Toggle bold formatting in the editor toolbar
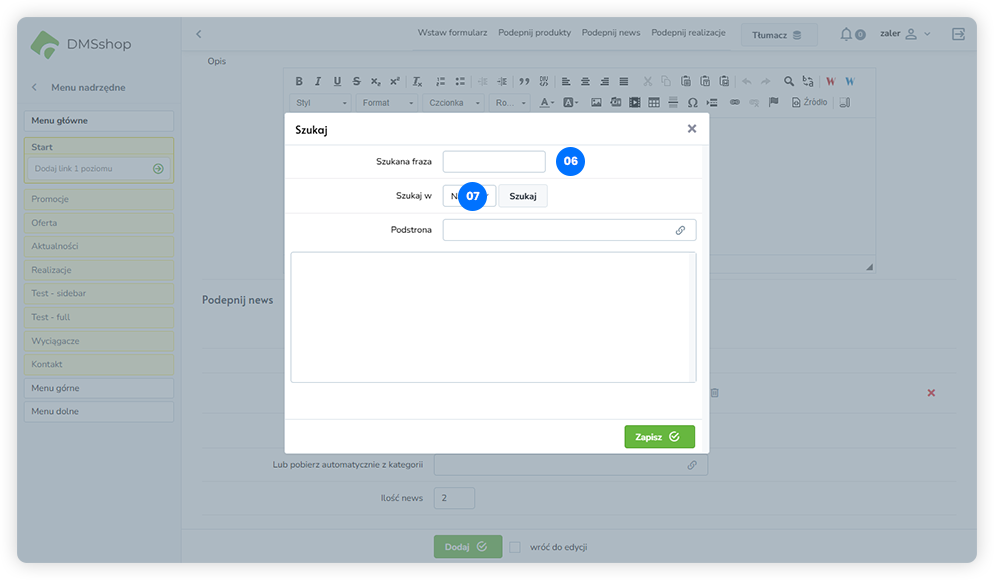The width and height of the screenshot is (994, 580). coord(299,82)
